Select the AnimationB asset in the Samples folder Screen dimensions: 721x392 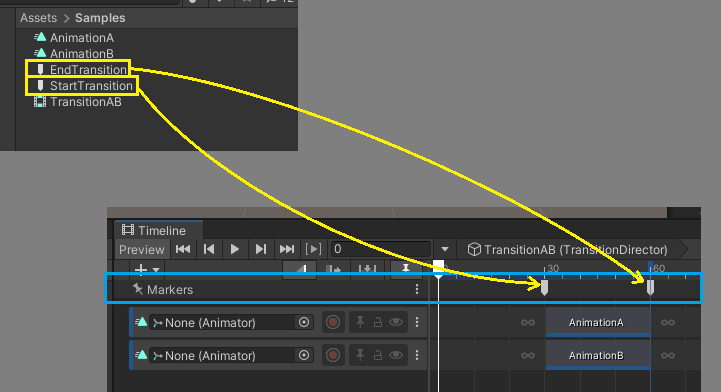click(x=74, y=53)
